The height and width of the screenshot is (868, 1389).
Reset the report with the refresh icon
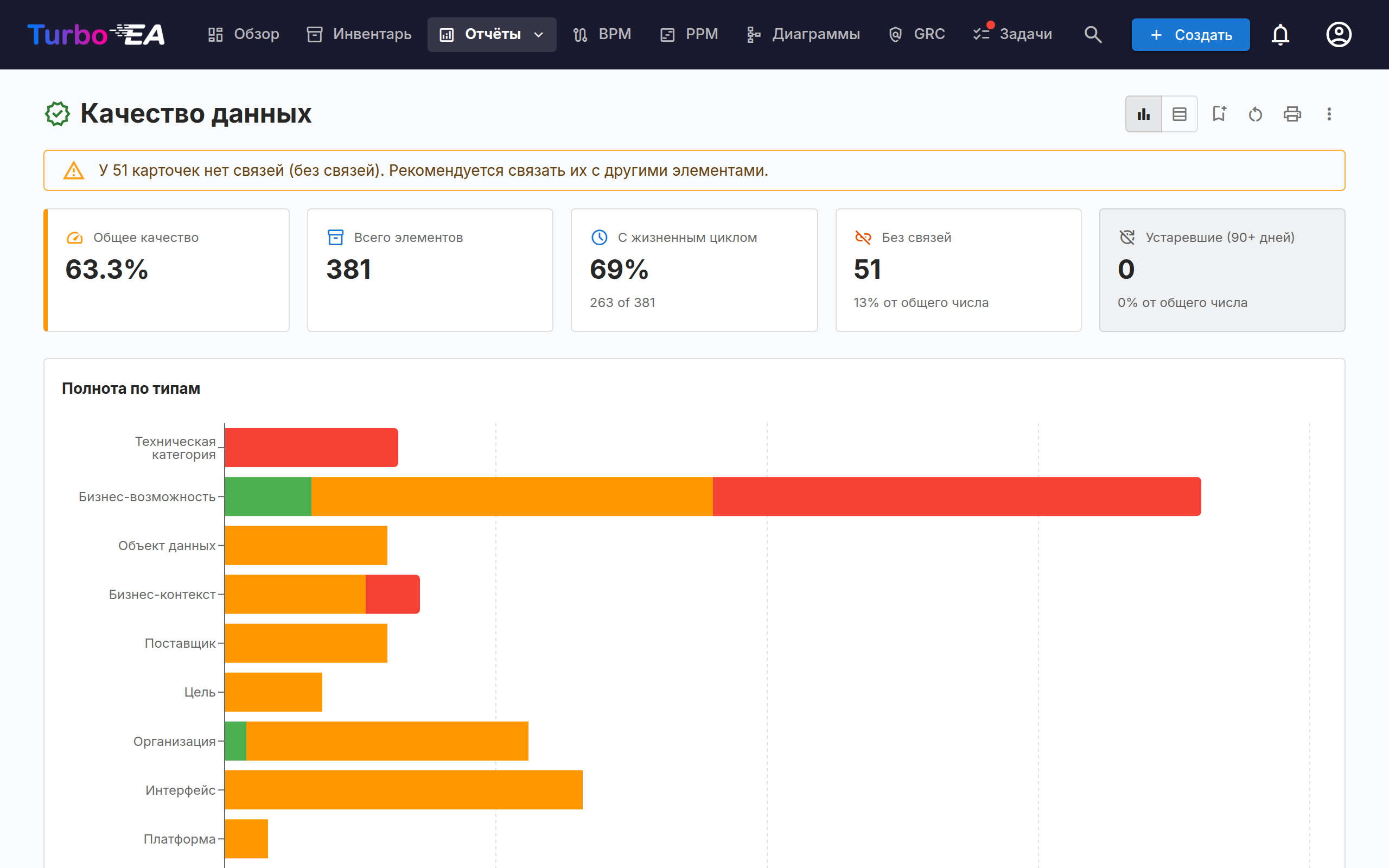coord(1256,114)
